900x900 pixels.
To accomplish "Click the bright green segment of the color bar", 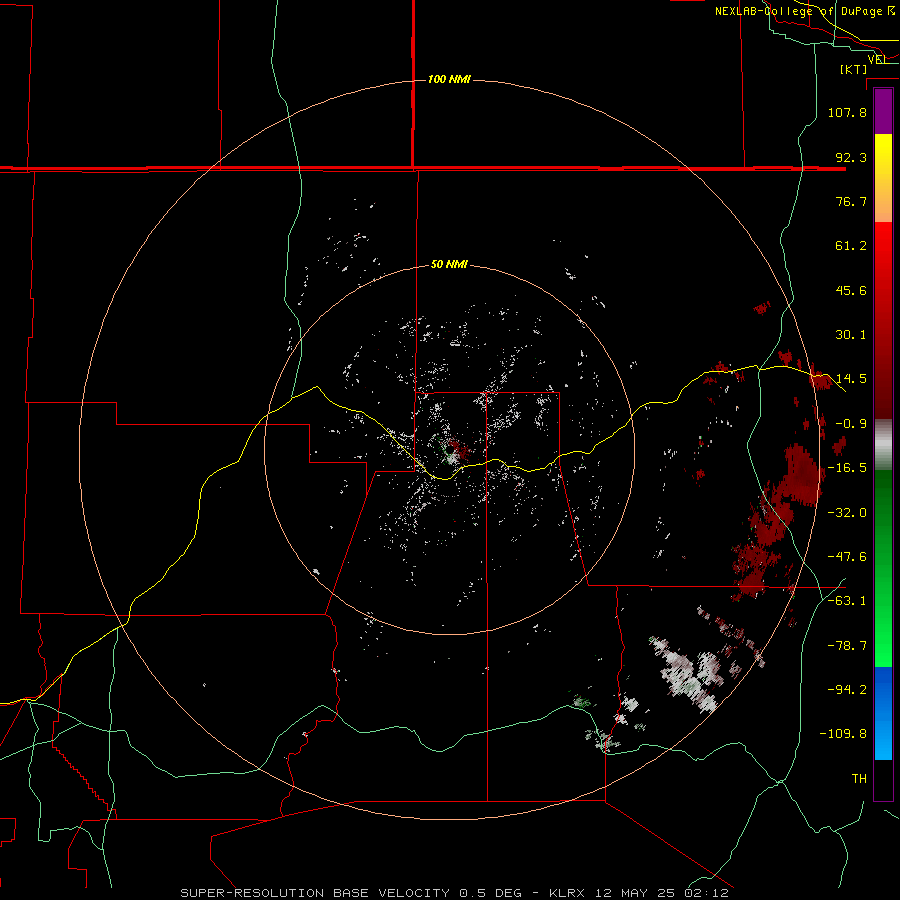I will (x=883, y=568).
